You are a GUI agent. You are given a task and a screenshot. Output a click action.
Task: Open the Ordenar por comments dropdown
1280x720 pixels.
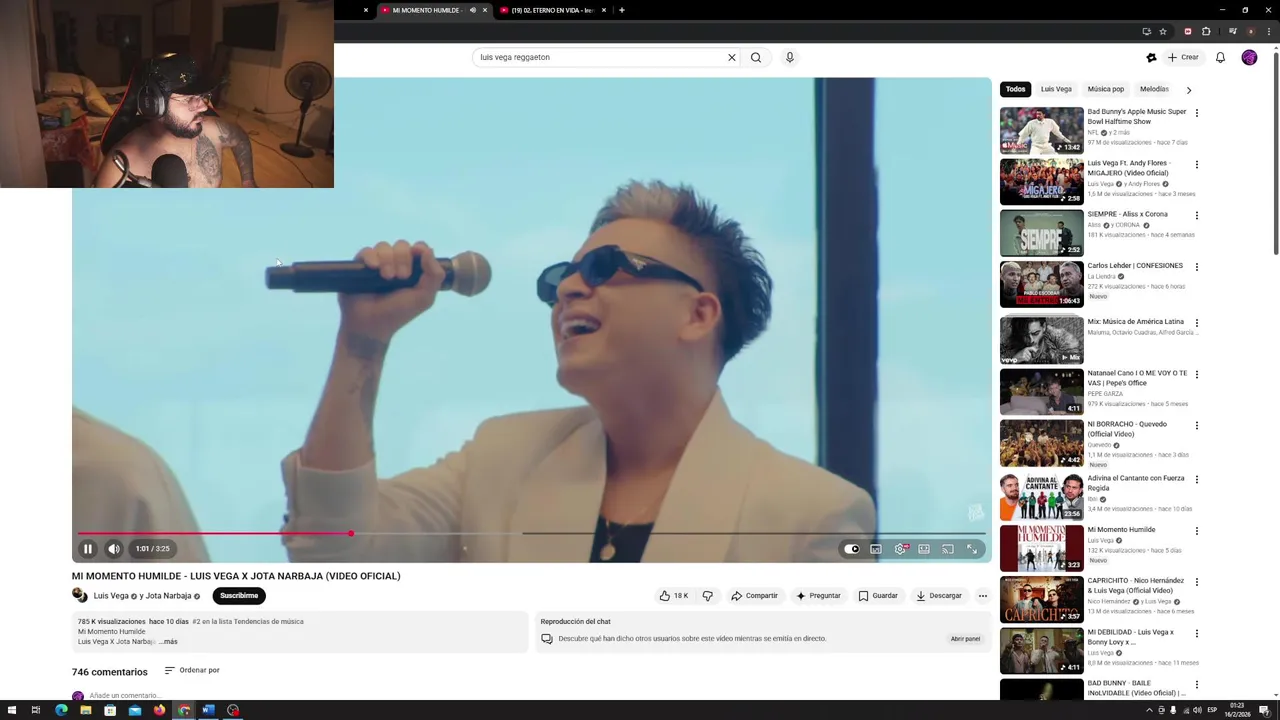192,671
